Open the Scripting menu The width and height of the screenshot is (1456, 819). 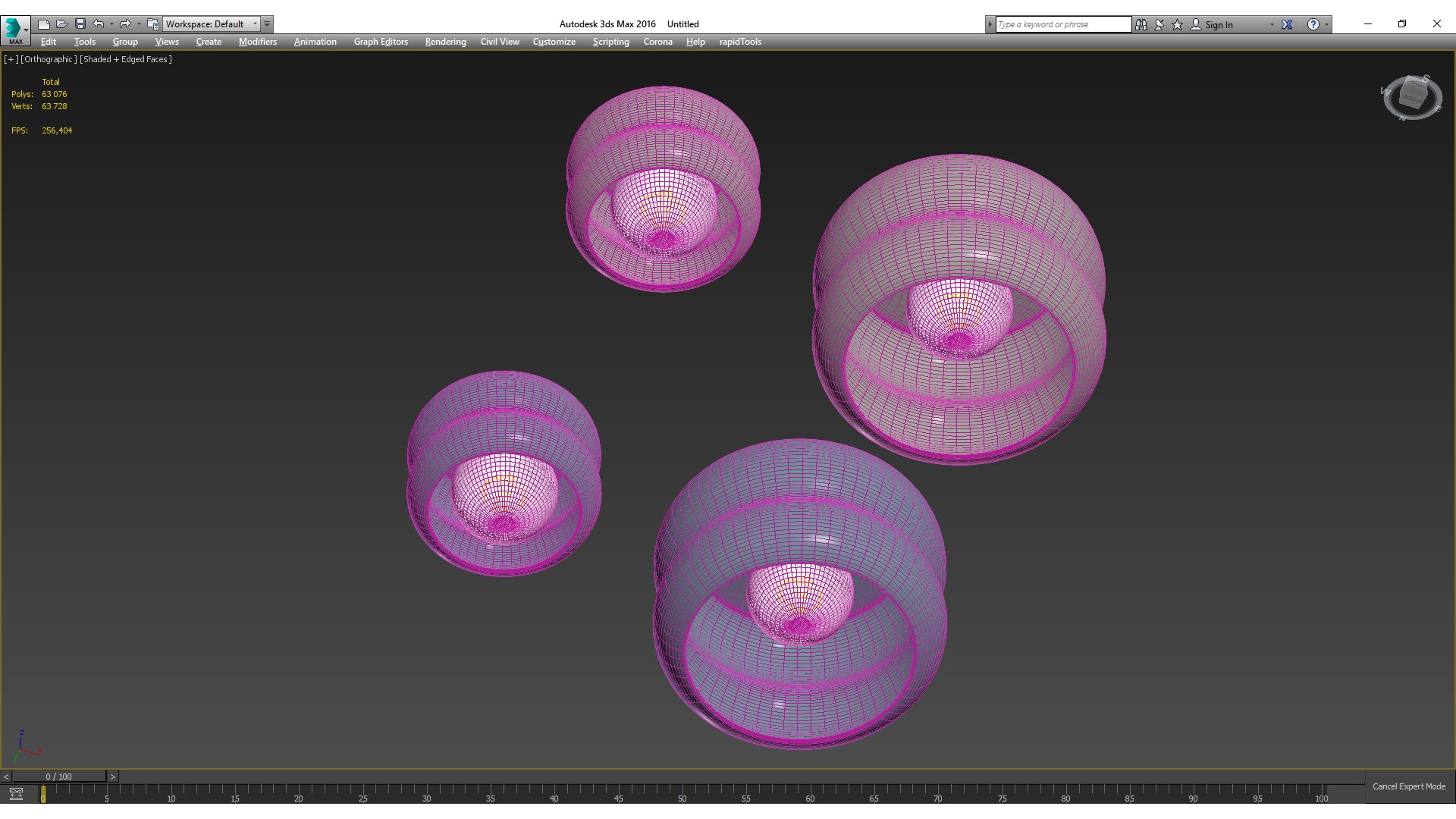coord(610,42)
